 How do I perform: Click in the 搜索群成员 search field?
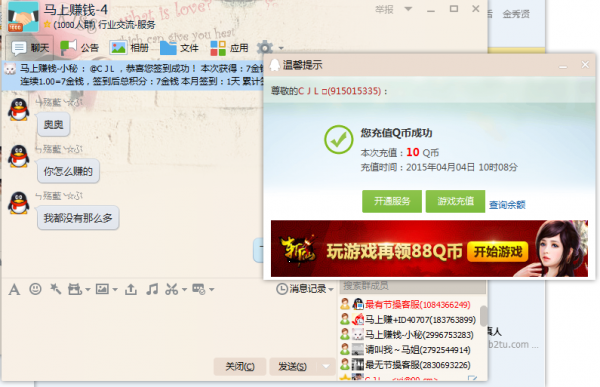click(x=412, y=286)
